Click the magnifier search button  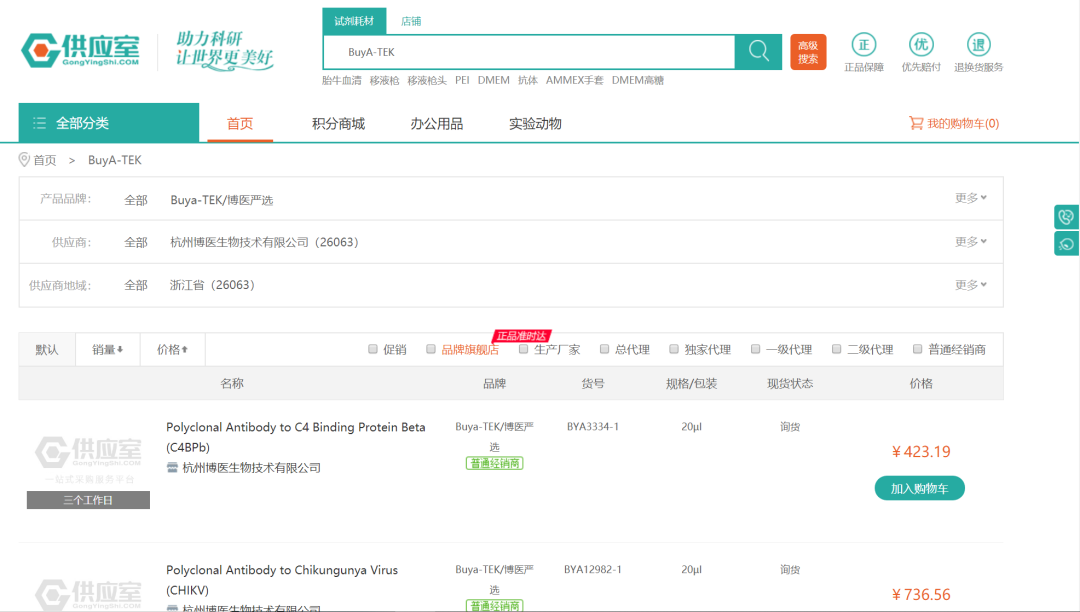tap(758, 52)
